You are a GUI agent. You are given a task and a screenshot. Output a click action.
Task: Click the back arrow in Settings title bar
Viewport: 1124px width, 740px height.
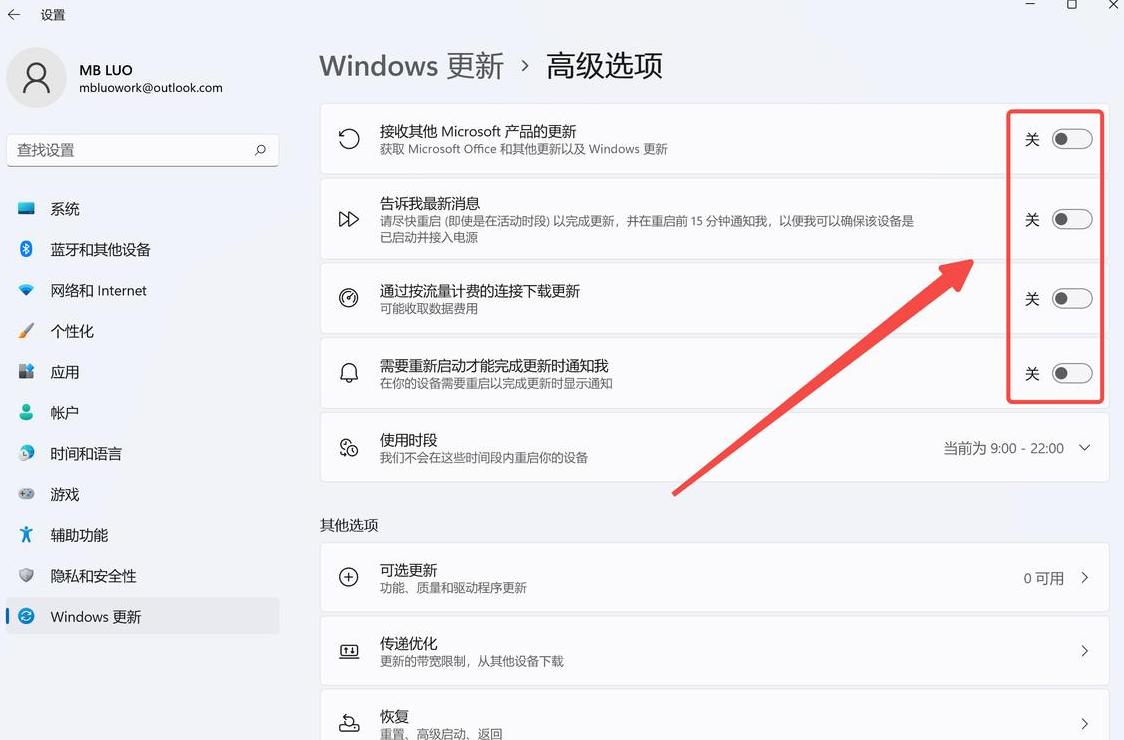14,14
